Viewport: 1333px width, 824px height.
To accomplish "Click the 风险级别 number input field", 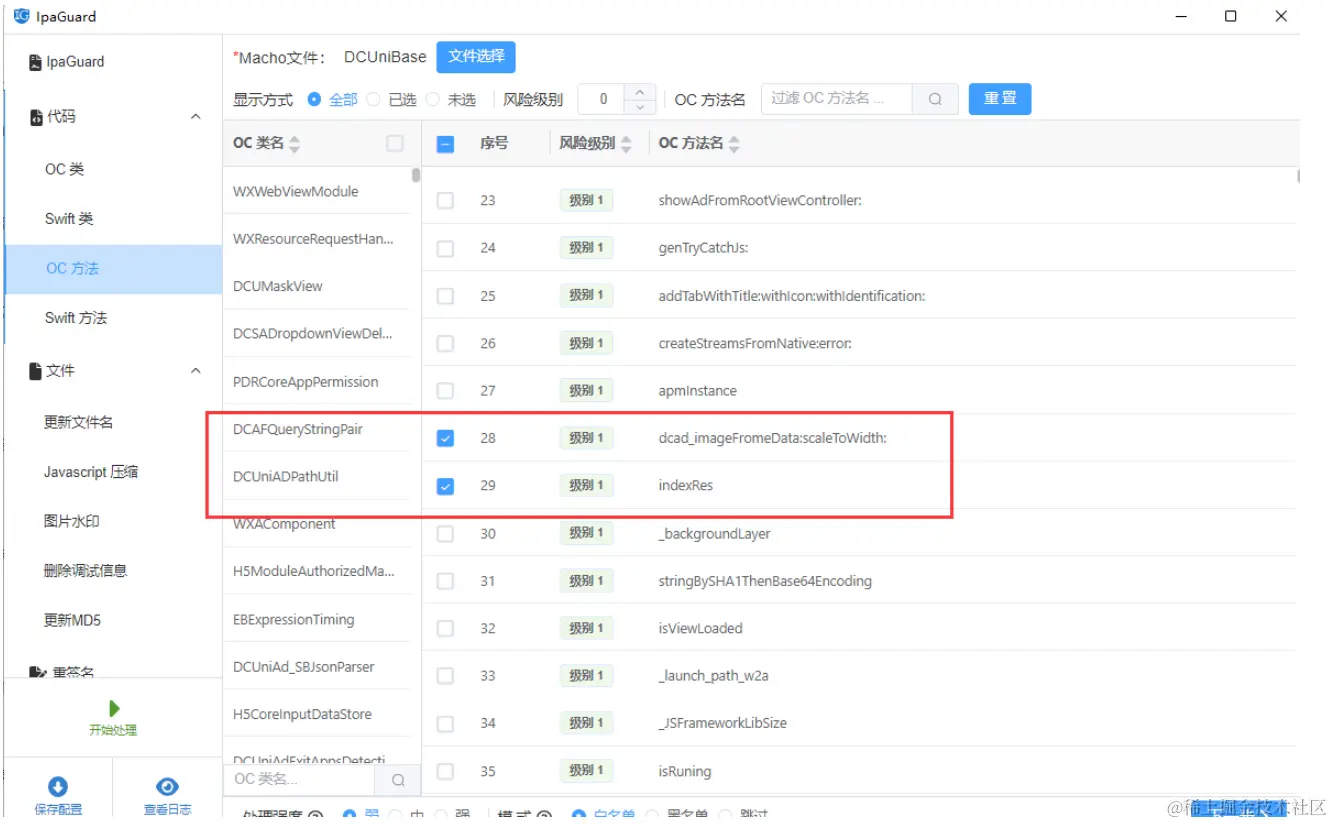I will (603, 99).
